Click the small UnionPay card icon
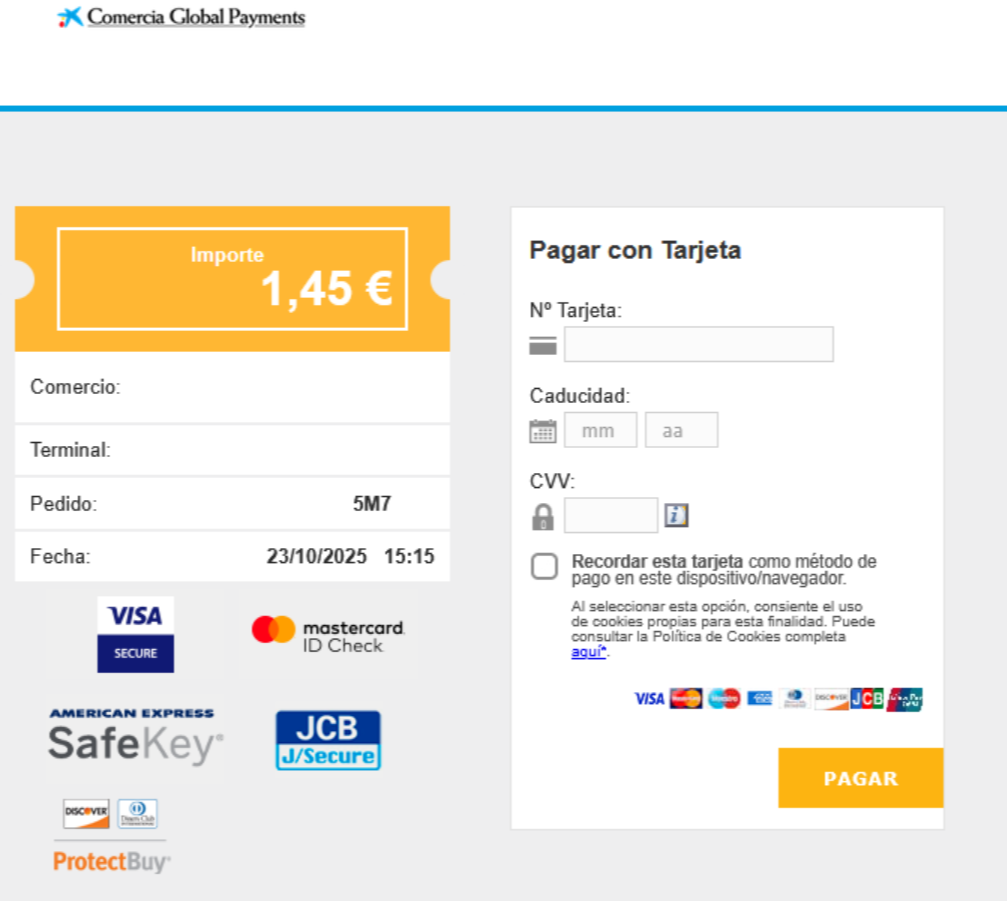The image size is (1007, 901). point(905,699)
